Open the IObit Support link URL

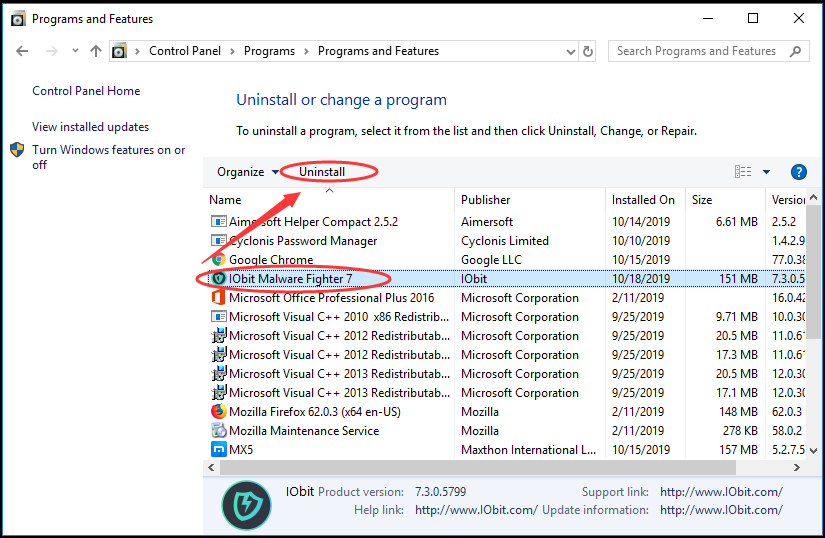721,492
